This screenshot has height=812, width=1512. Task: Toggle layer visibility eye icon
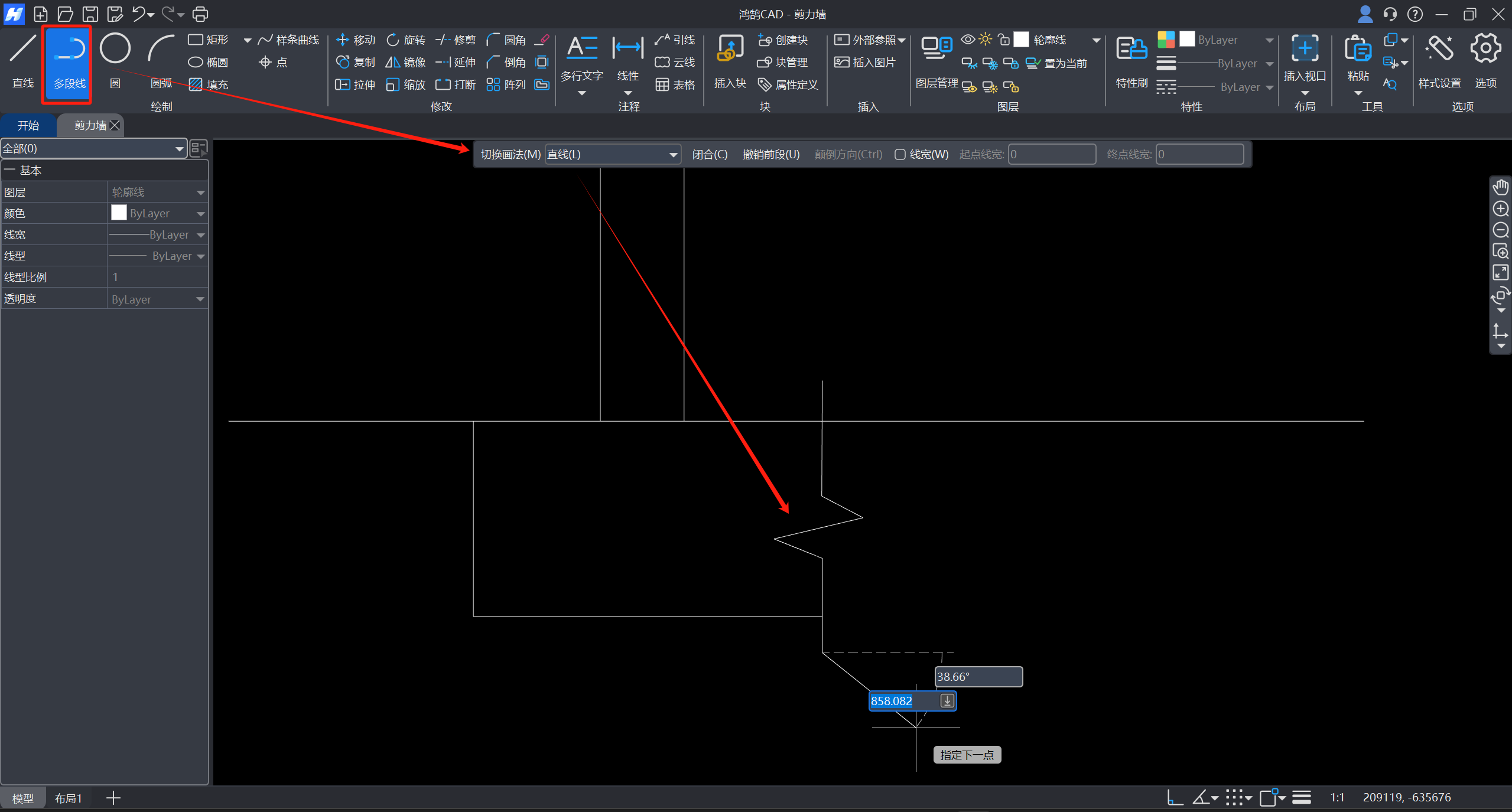(967, 40)
